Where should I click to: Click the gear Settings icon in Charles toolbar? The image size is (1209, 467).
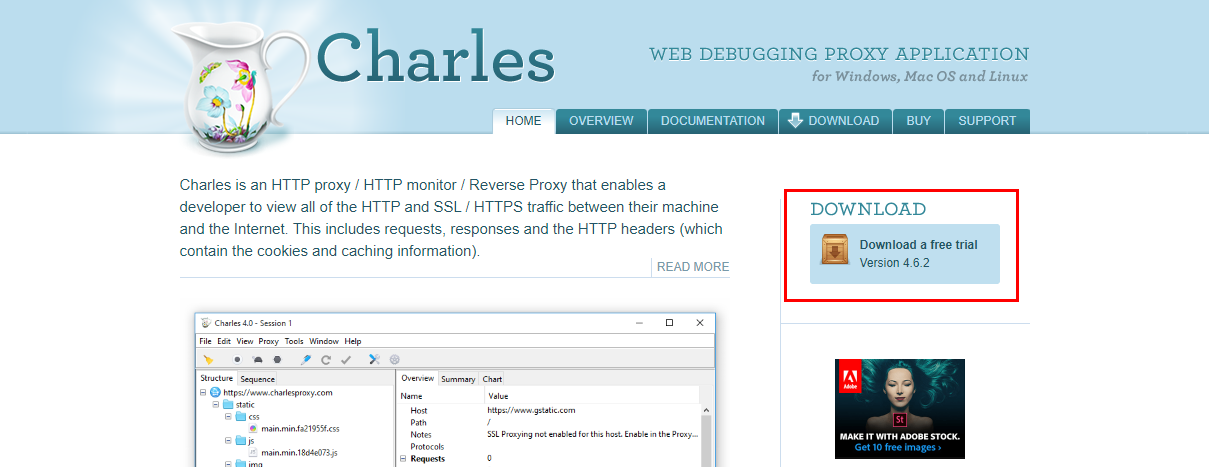tap(395, 359)
